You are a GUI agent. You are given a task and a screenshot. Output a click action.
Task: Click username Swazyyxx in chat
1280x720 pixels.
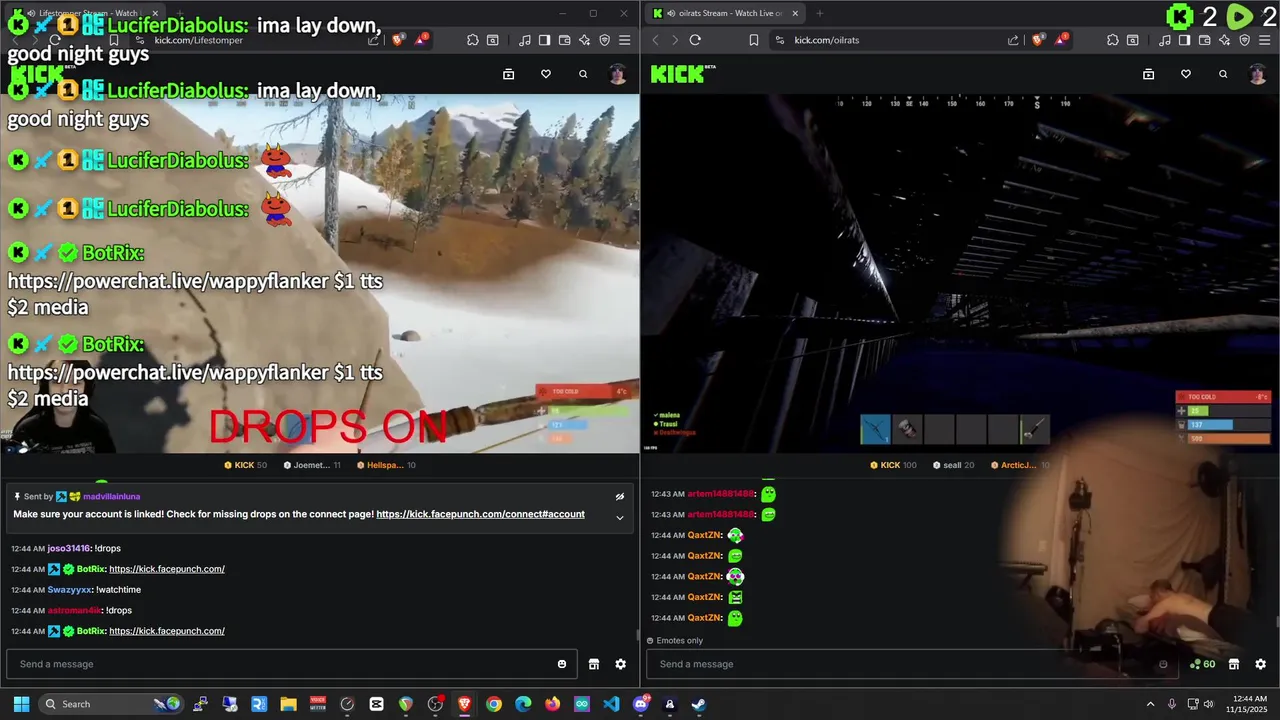pos(70,590)
